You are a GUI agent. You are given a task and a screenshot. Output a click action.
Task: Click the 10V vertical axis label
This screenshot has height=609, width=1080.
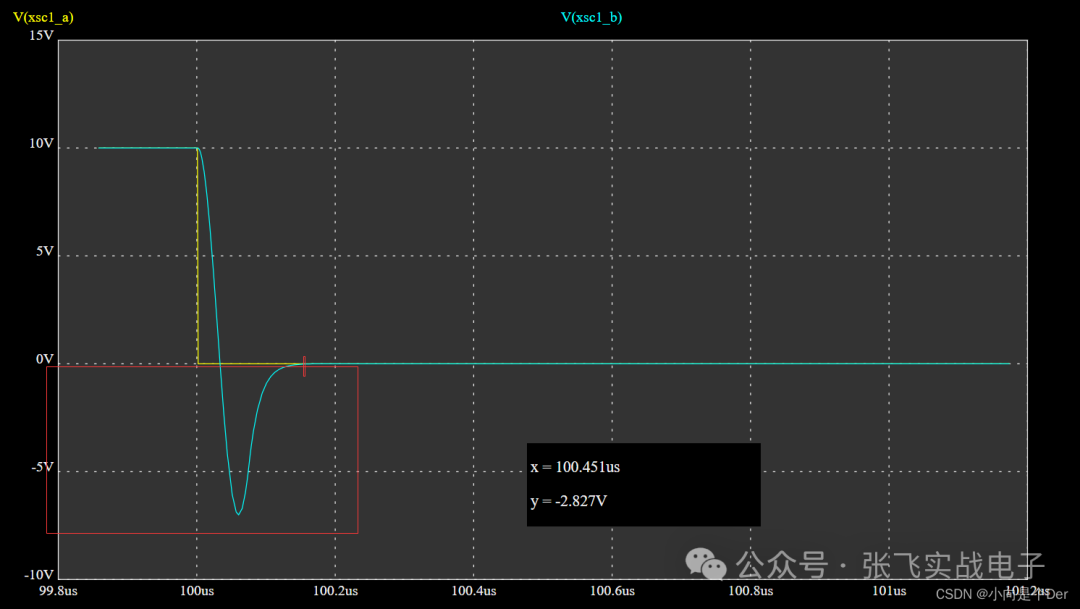41,143
